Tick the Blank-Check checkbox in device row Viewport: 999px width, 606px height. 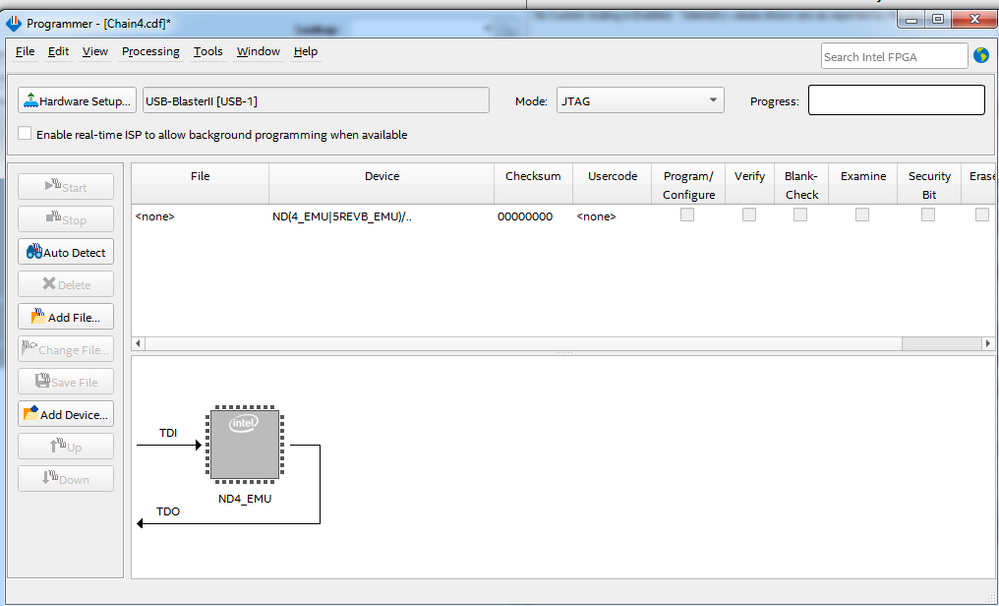[800, 215]
